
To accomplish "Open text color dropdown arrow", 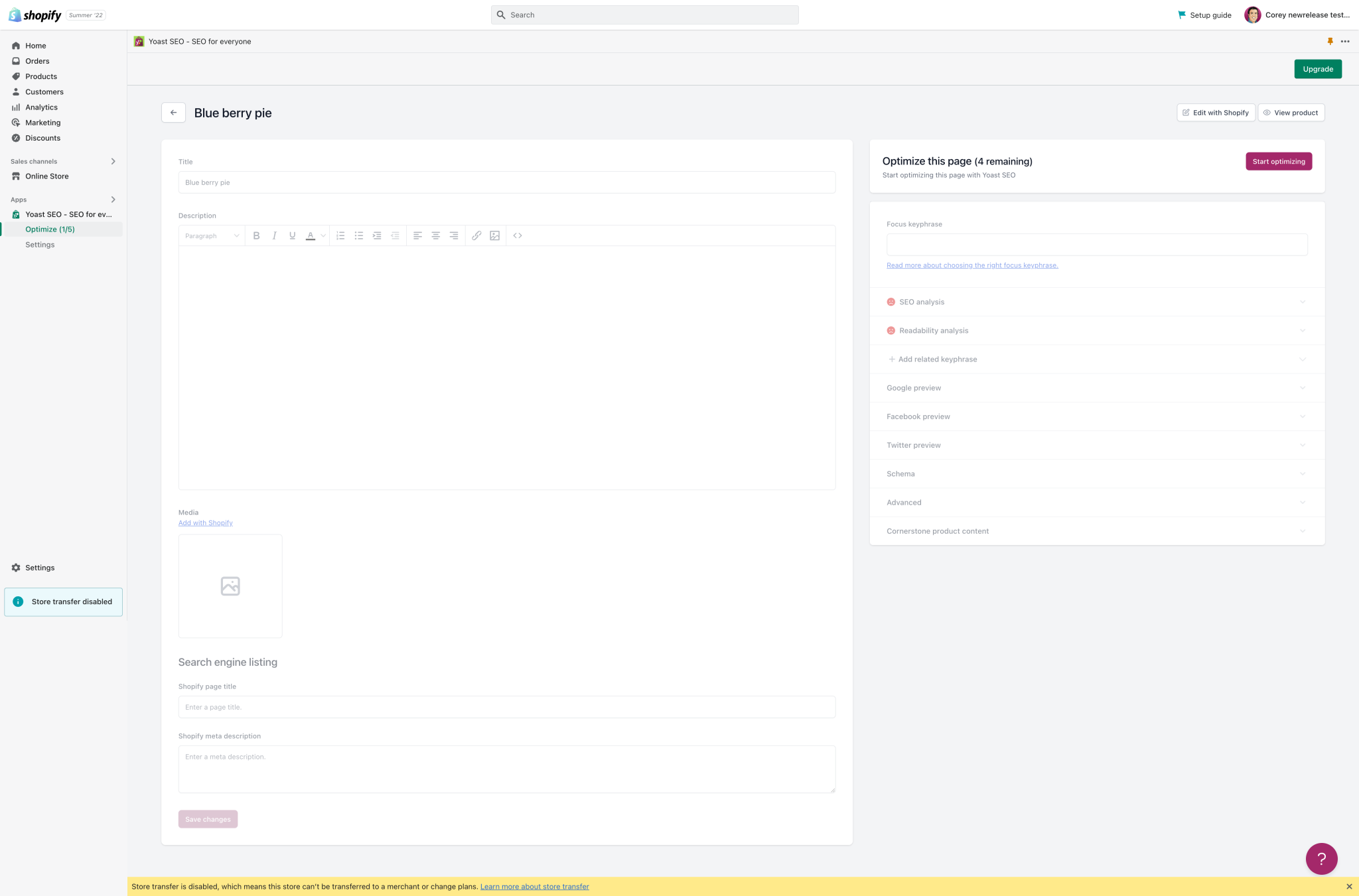I will [323, 235].
